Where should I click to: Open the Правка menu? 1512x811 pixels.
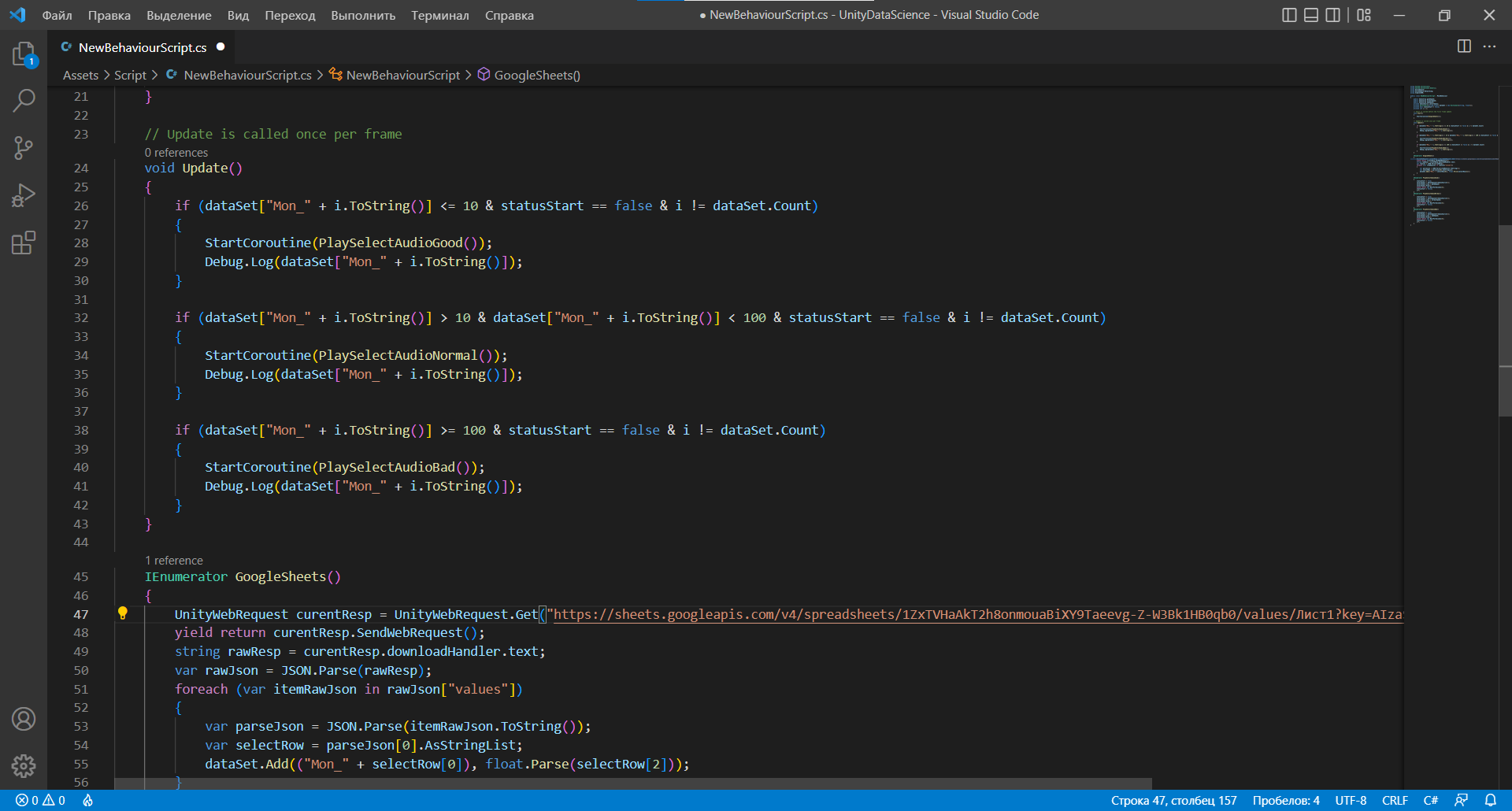[x=109, y=15]
